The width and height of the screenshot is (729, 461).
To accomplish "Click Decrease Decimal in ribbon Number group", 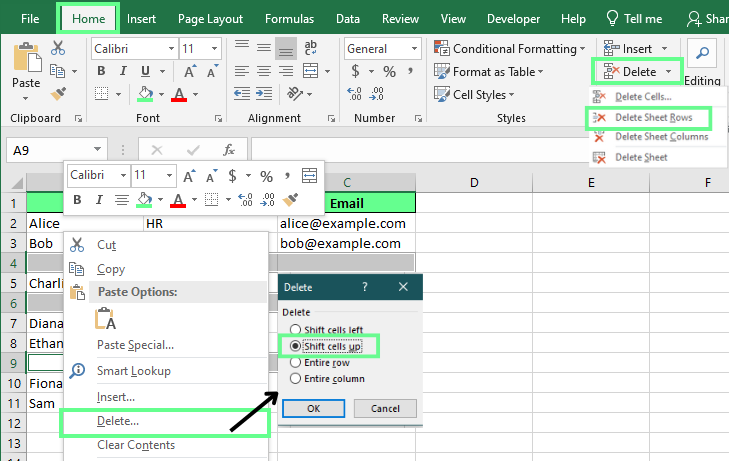I will point(377,94).
